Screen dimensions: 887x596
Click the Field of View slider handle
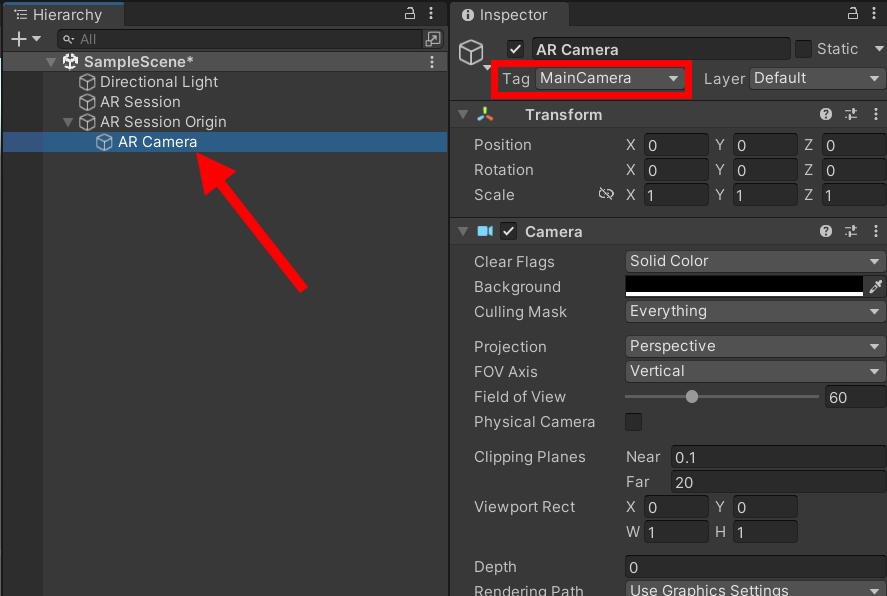click(x=692, y=396)
